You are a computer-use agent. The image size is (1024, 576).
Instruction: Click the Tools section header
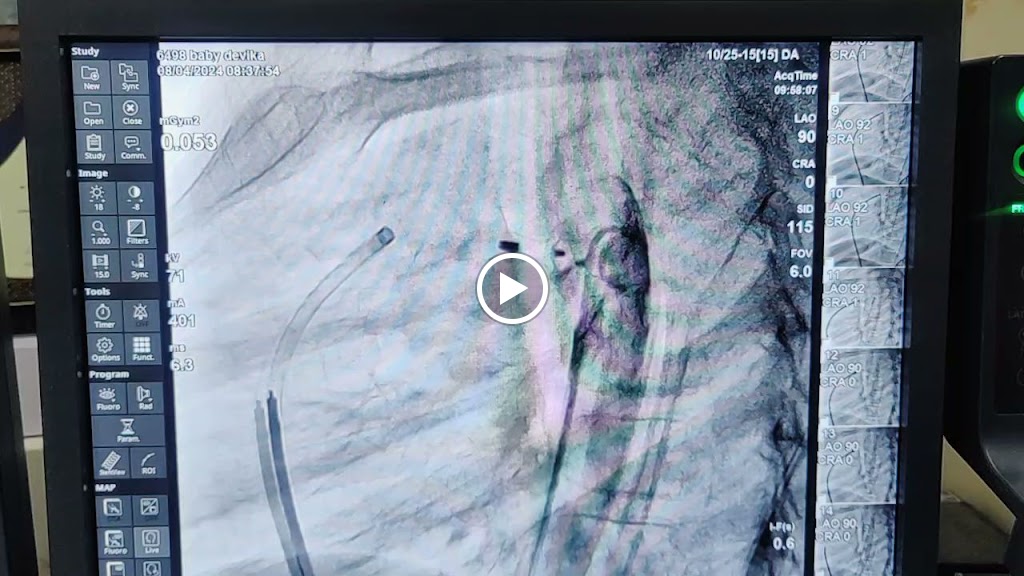[97, 291]
